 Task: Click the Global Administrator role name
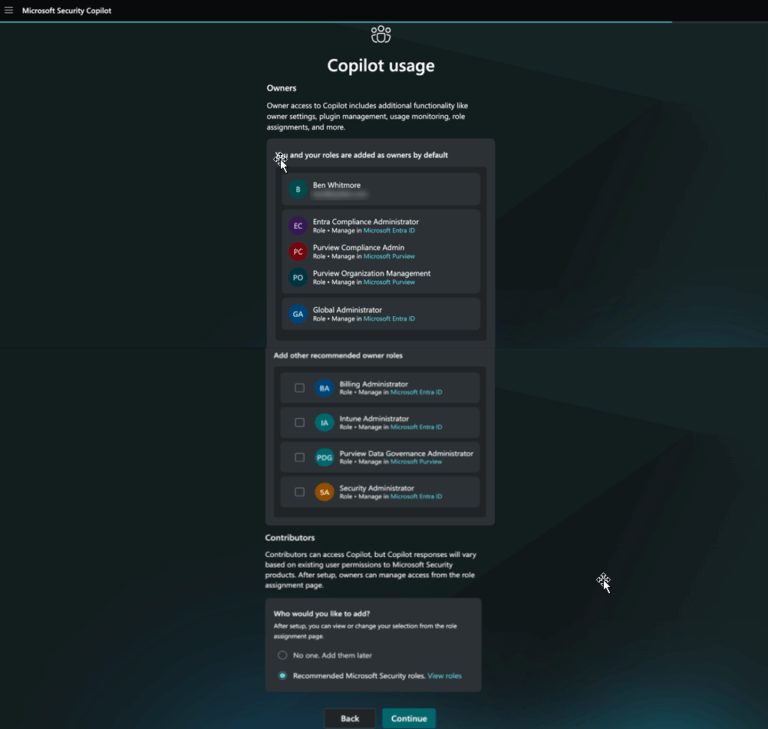(347, 310)
